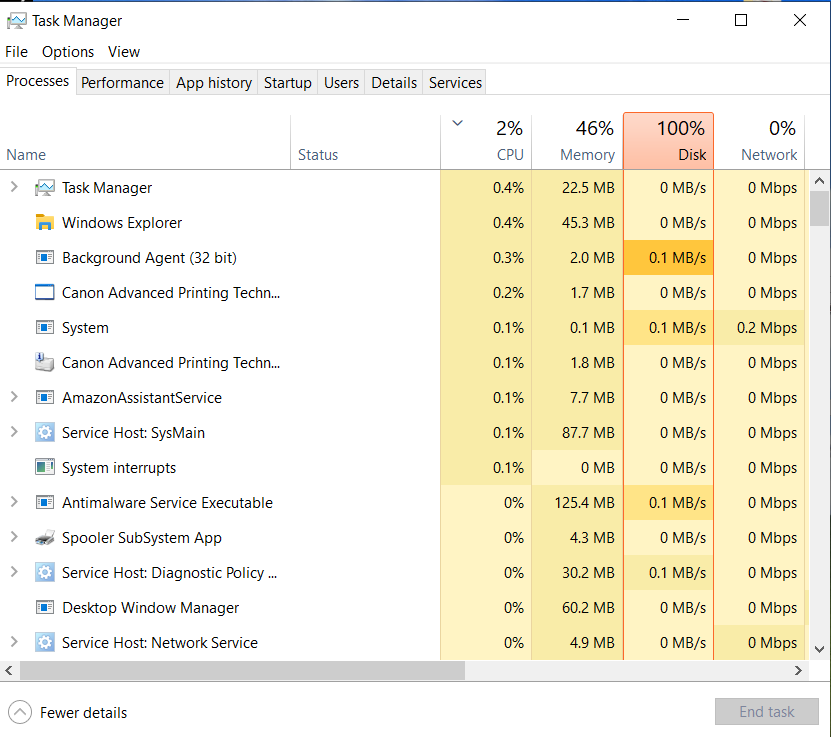Switch to the Performance tab
Viewport: 831px width, 737px height.
click(122, 83)
